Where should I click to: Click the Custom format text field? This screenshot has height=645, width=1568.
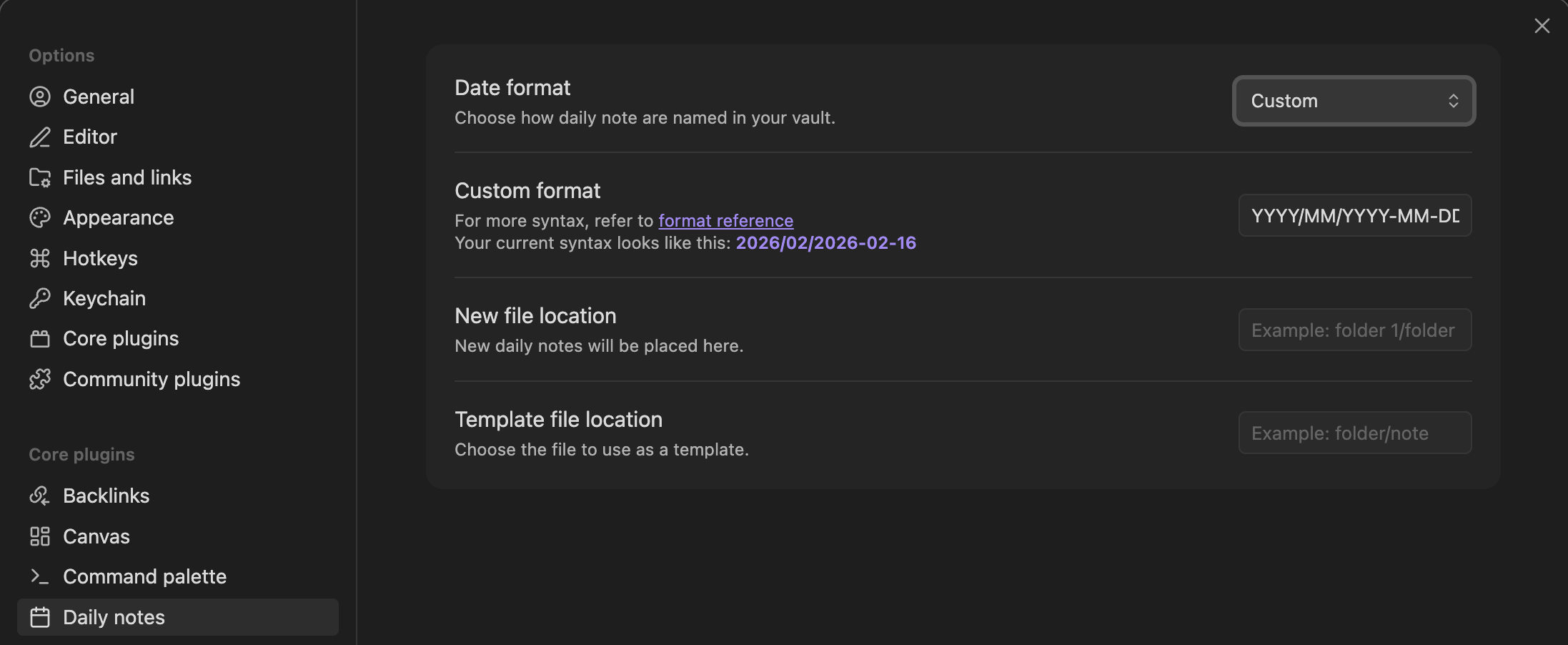pos(1354,215)
